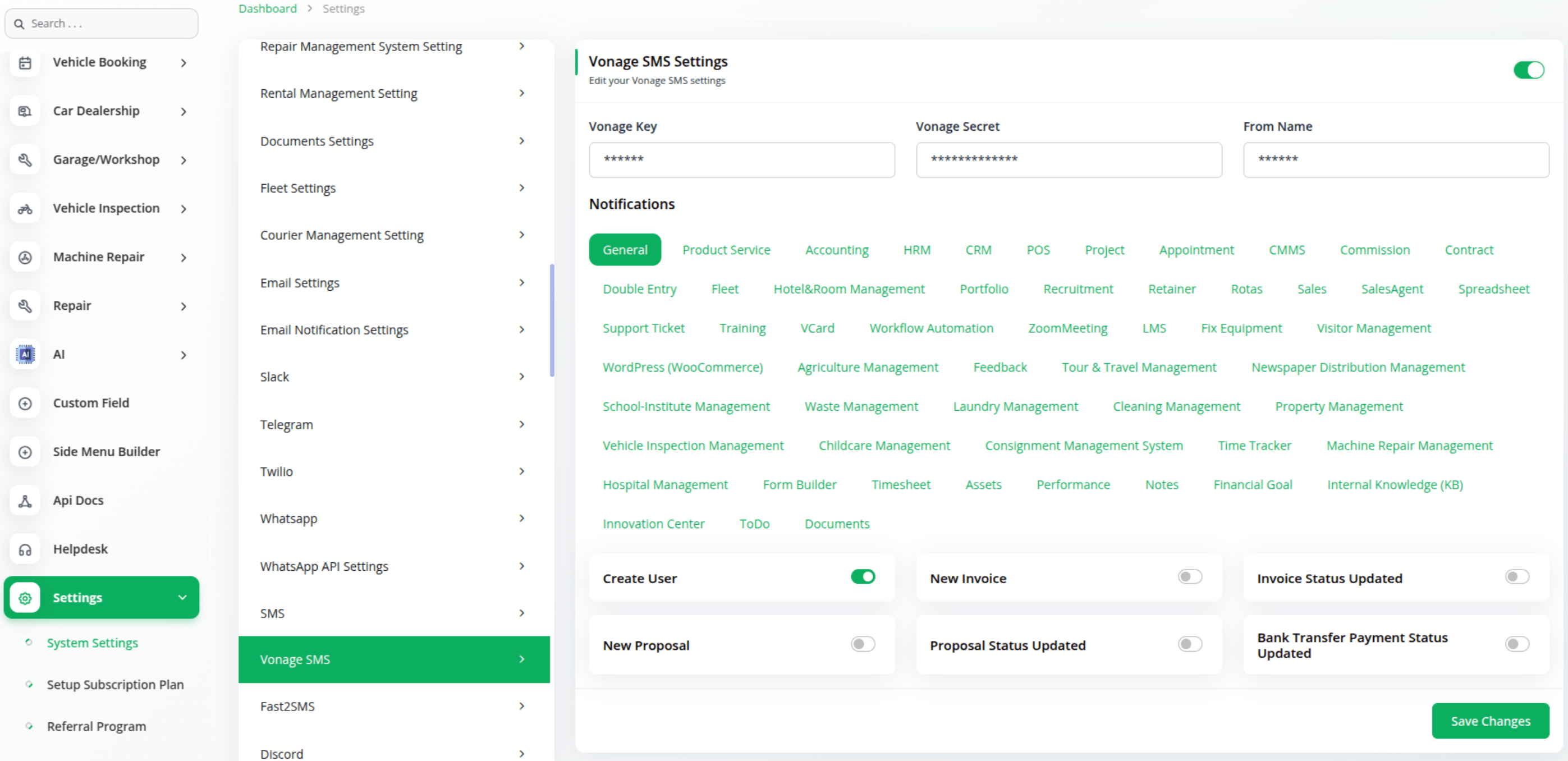
Task: Click the AI chip icon
Action: (x=25, y=354)
